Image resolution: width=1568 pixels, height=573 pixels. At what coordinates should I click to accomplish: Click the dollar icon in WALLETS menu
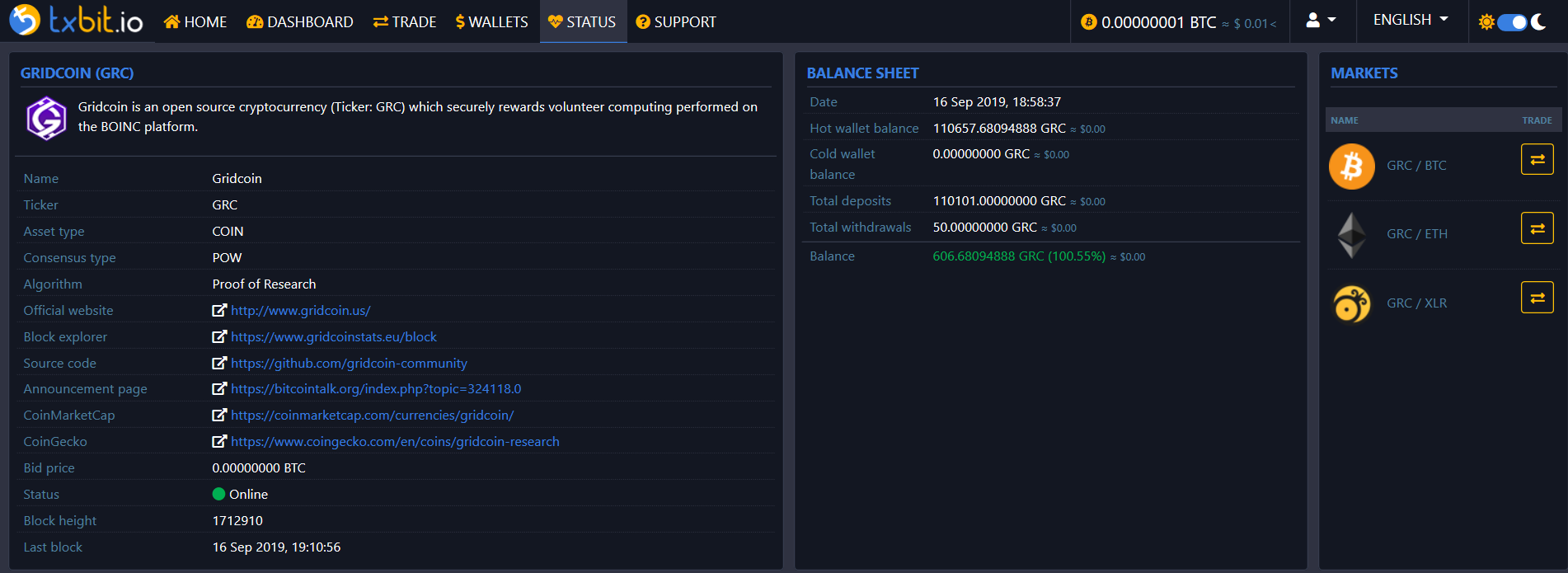coord(460,22)
